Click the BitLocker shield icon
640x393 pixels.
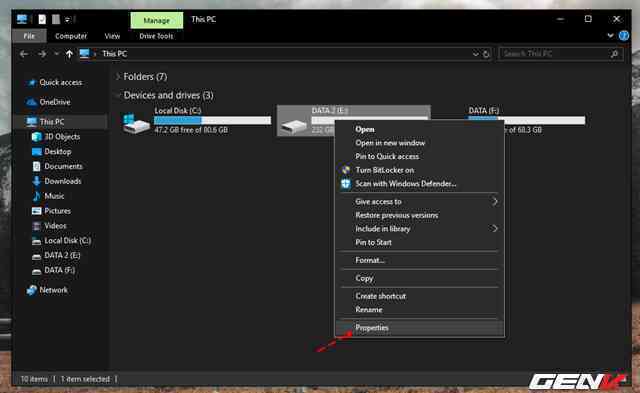346,170
